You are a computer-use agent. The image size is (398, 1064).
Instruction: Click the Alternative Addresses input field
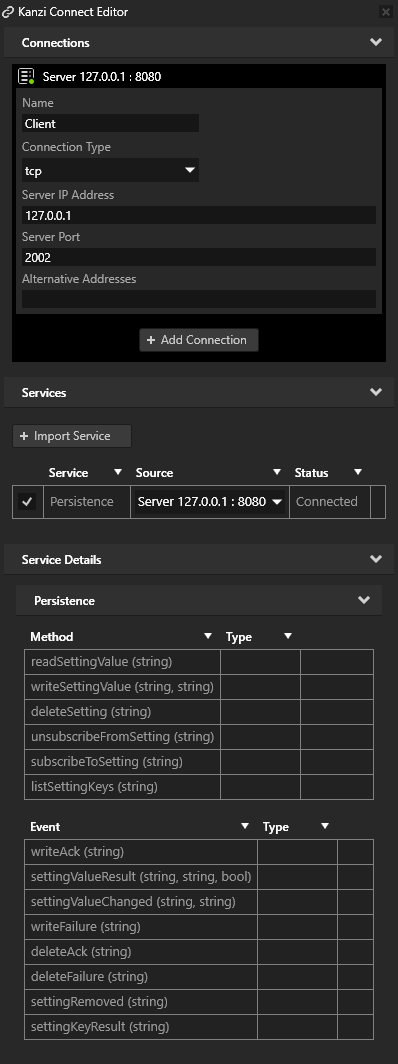pyautogui.click(x=199, y=299)
